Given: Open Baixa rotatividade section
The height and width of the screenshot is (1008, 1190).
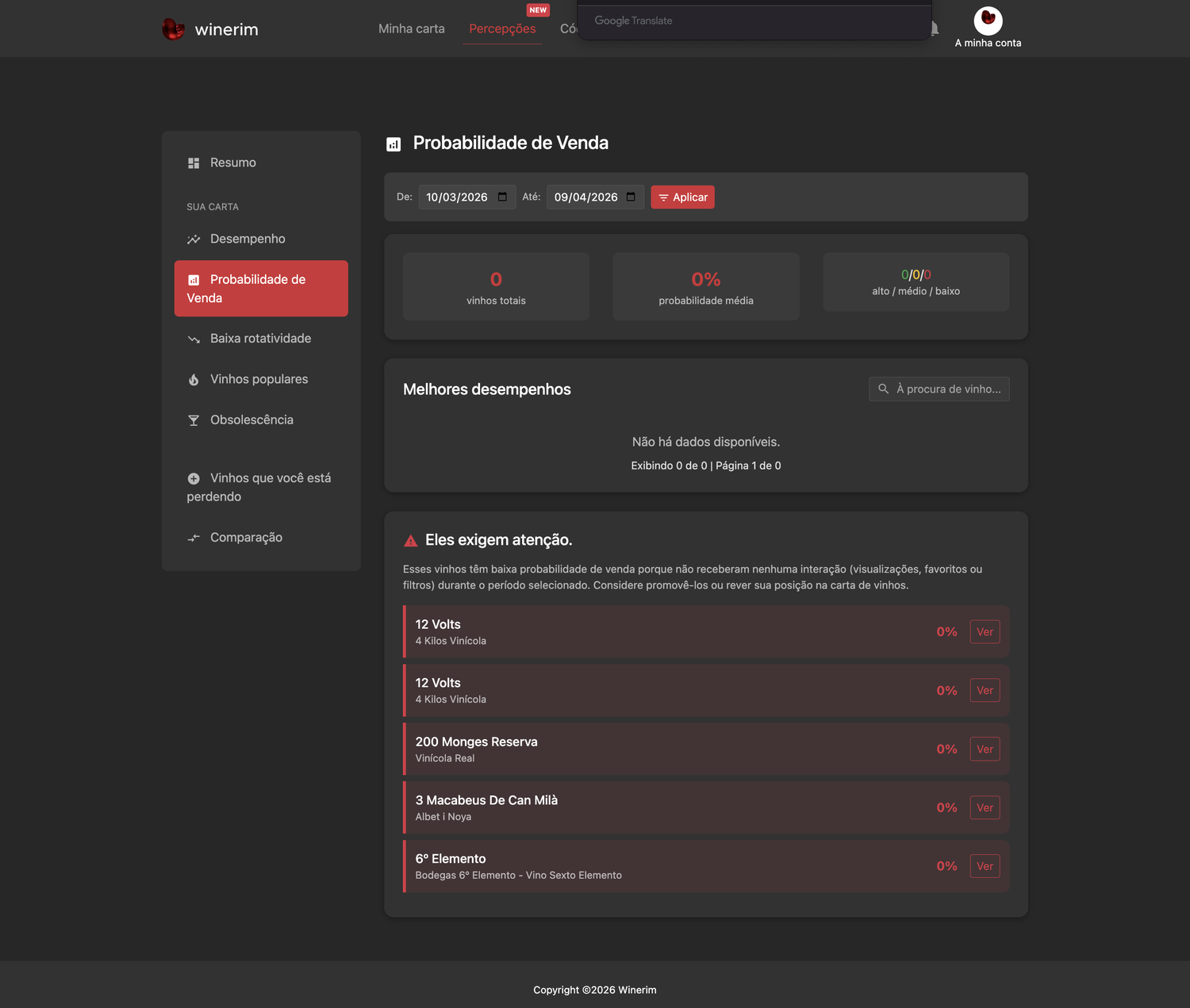Looking at the screenshot, I should click(261, 339).
